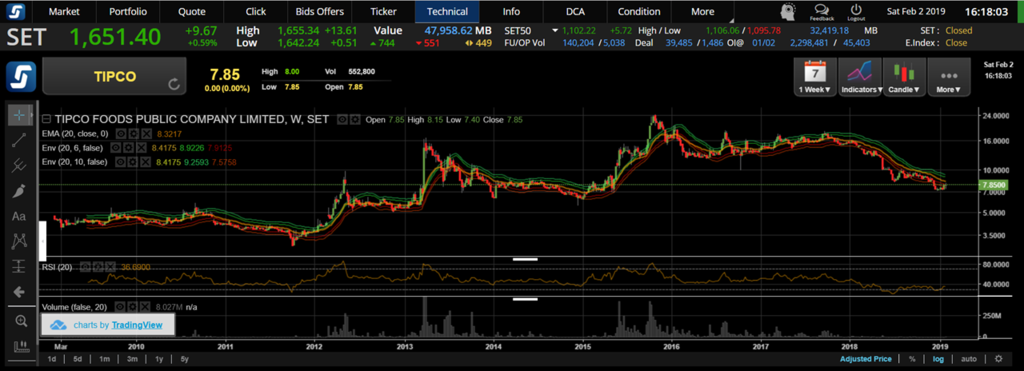Switch to the Quote tab
Viewport: 1024px width, 371px height.
point(192,11)
